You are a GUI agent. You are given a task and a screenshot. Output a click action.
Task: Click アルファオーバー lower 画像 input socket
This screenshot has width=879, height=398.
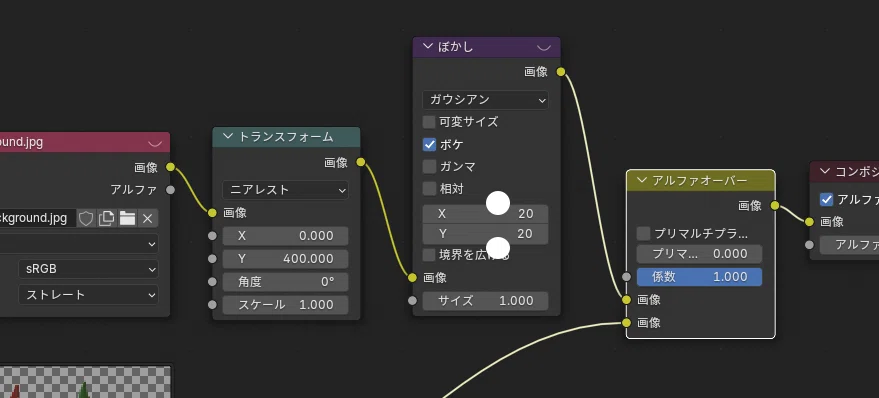(x=627, y=322)
